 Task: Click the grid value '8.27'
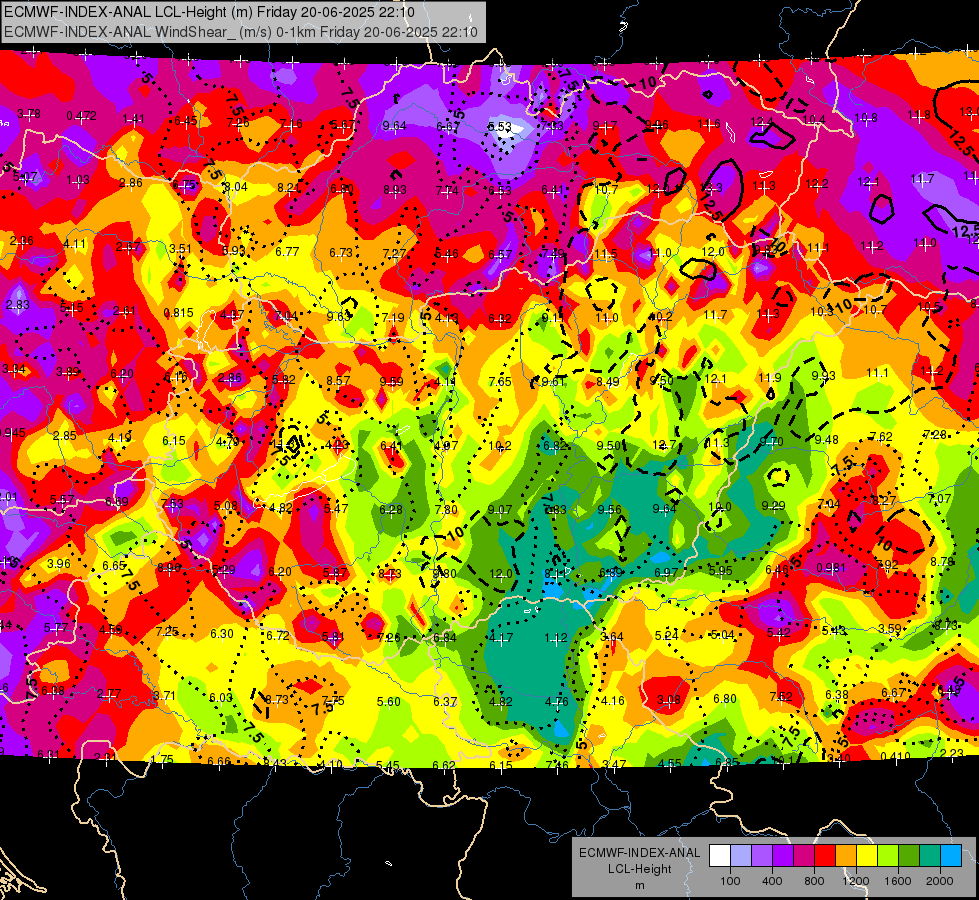[884, 500]
